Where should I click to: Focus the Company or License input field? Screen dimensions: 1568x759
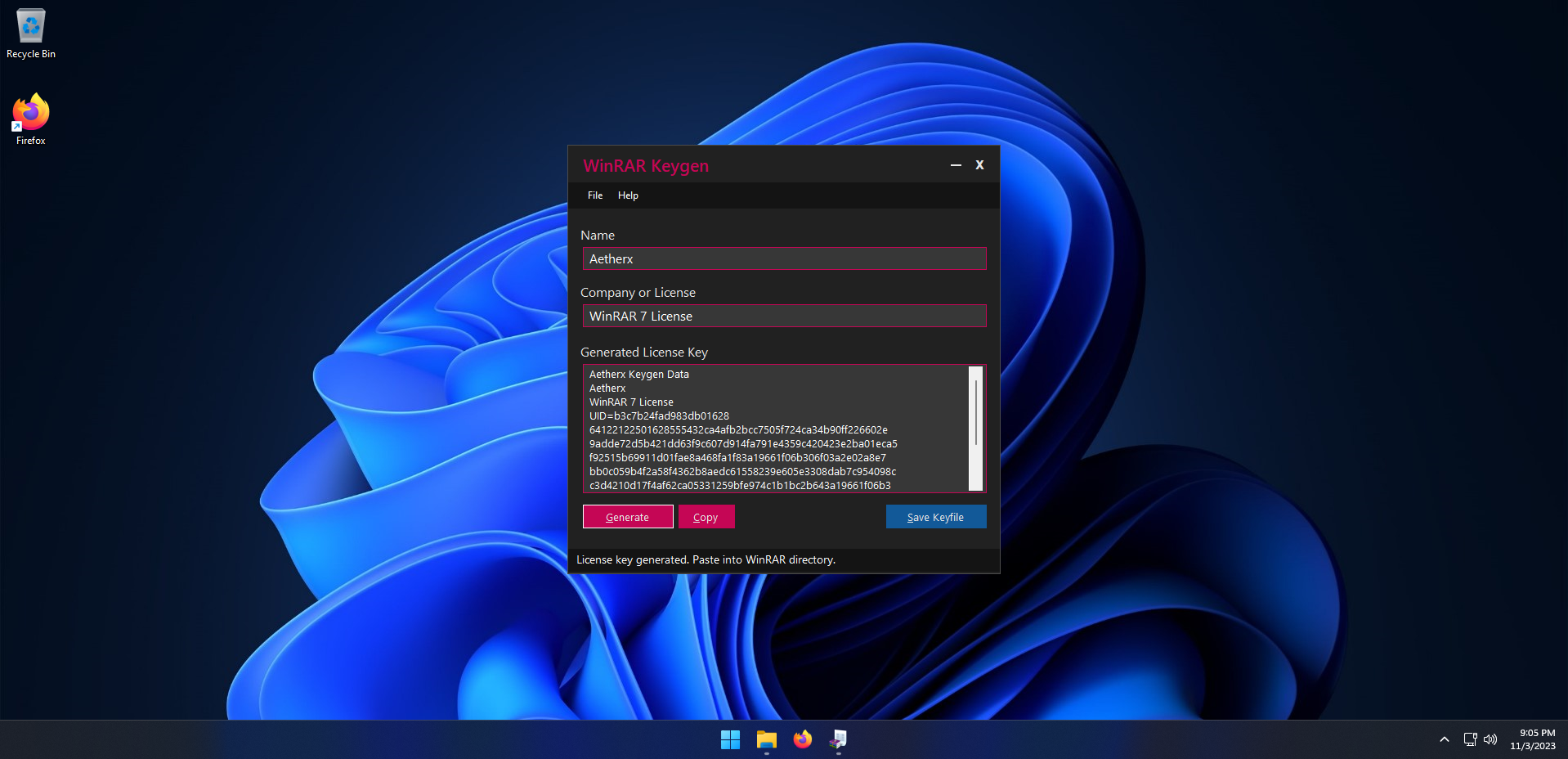(784, 316)
